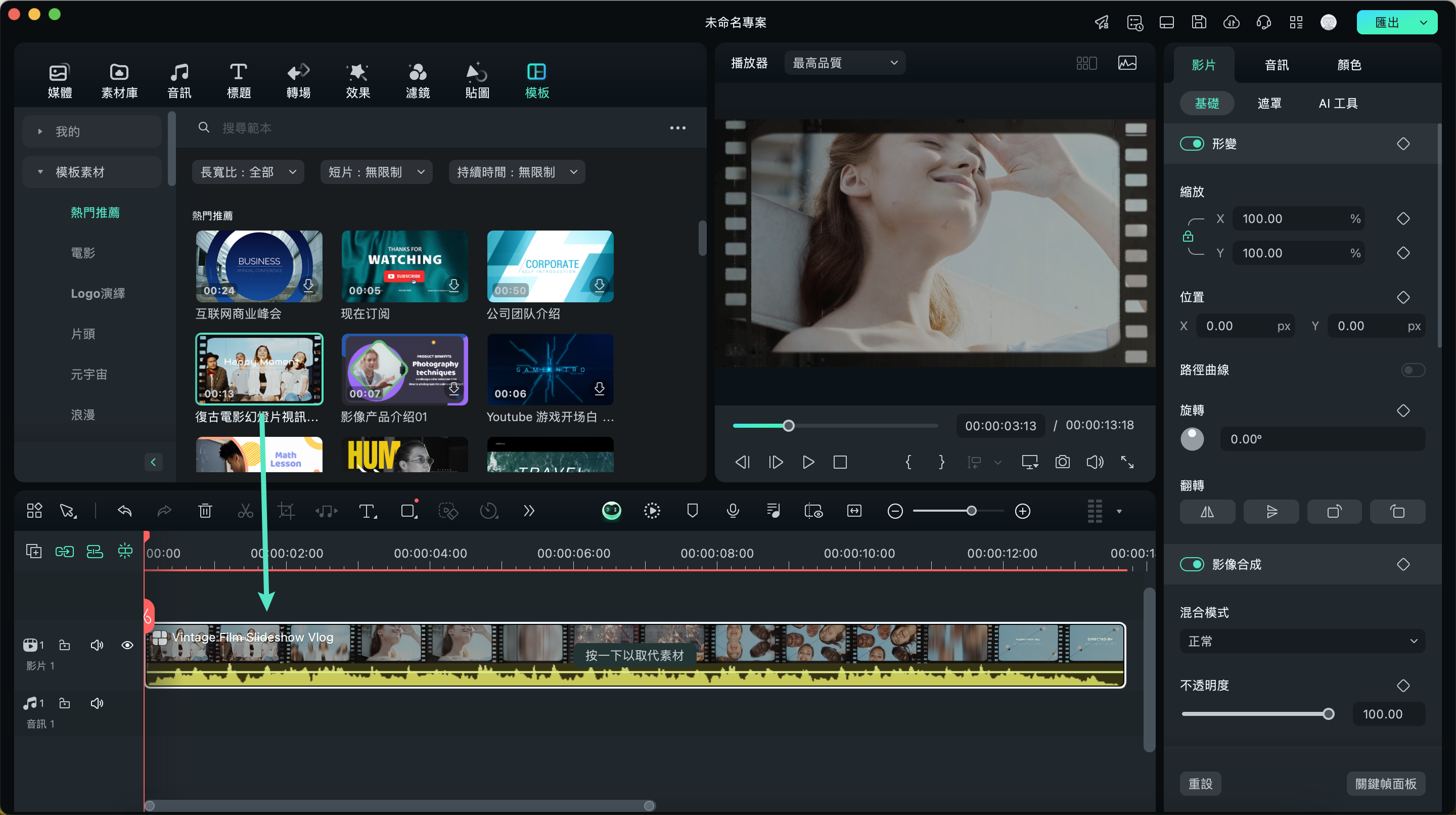Open the 素材庫 stock library
The height and width of the screenshot is (815, 1456).
(x=119, y=81)
